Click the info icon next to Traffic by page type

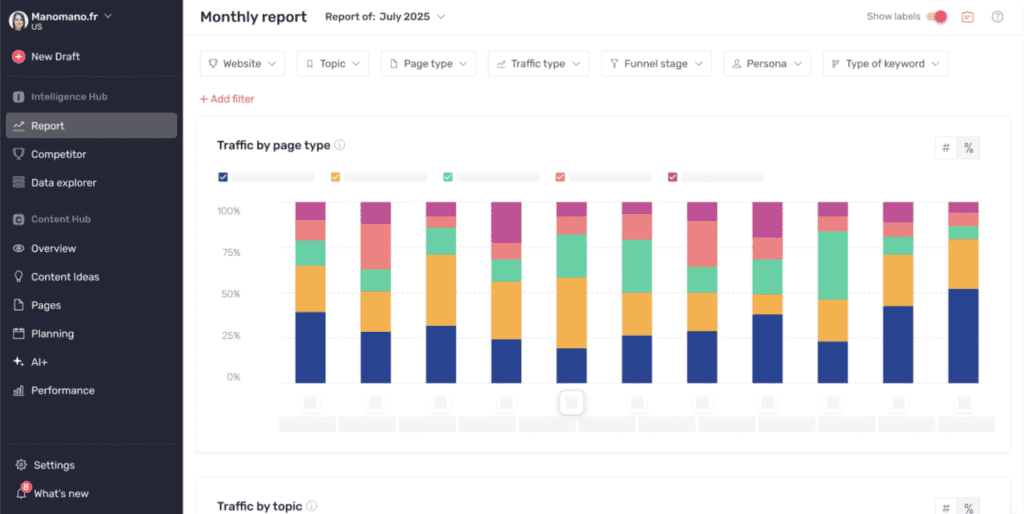340,145
